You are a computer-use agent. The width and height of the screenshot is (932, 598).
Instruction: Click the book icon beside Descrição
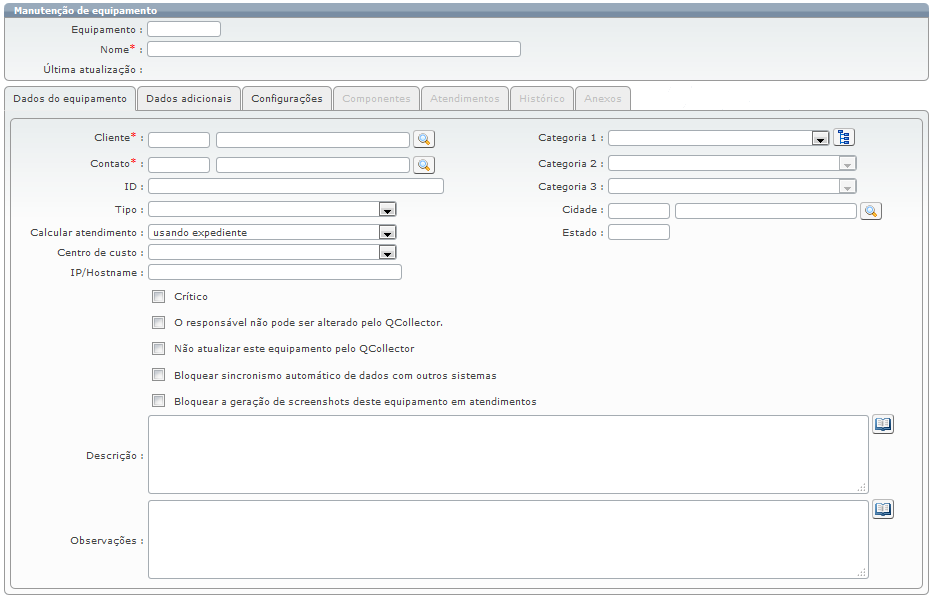[x=883, y=425]
